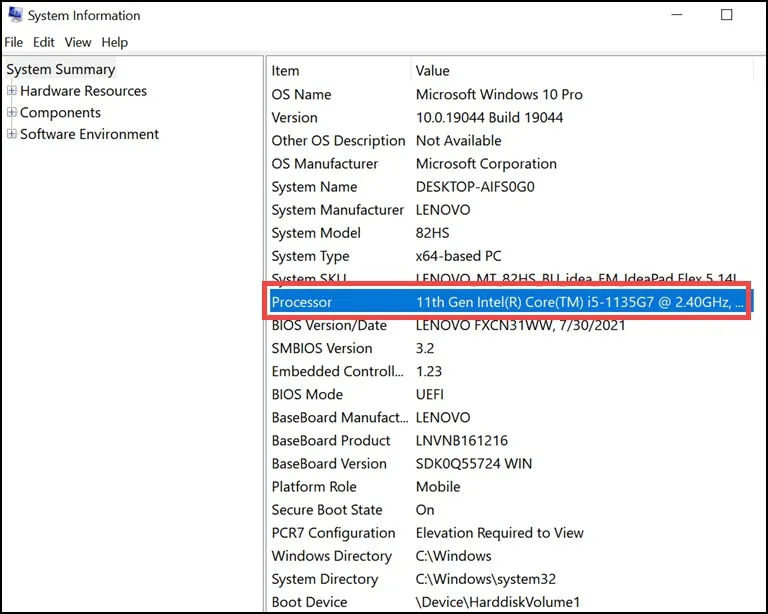Click the value Not Available
The image size is (768, 614).
tap(458, 141)
